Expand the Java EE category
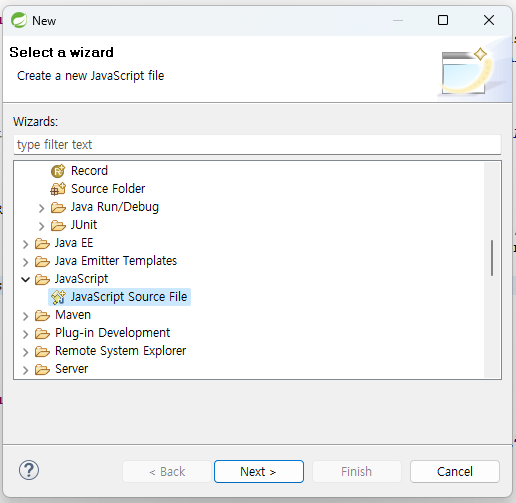This screenshot has height=503, width=516. click(x=25, y=244)
